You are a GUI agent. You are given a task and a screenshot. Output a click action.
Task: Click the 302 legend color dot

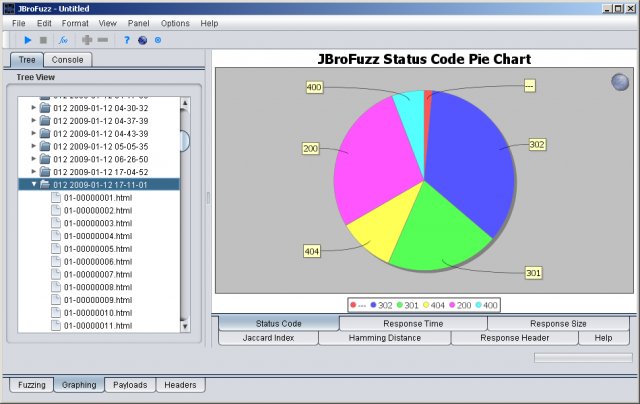pyautogui.click(x=373, y=305)
